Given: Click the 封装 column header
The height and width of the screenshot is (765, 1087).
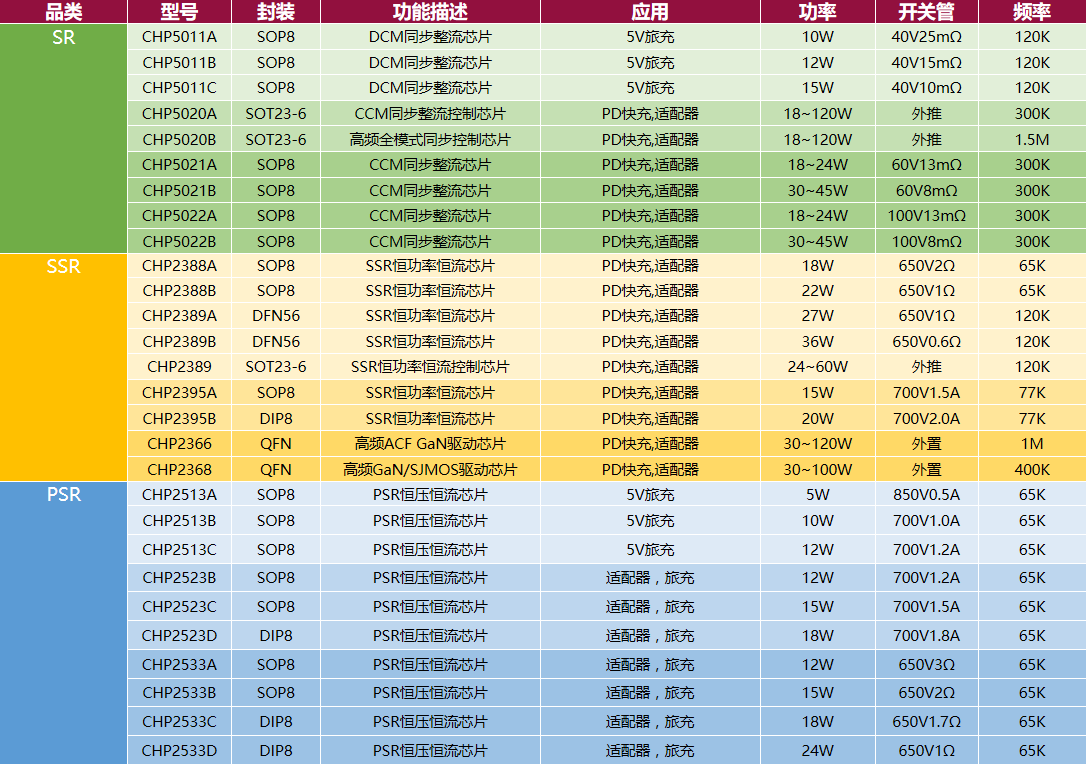Looking at the screenshot, I should pyautogui.click(x=276, y=12).
